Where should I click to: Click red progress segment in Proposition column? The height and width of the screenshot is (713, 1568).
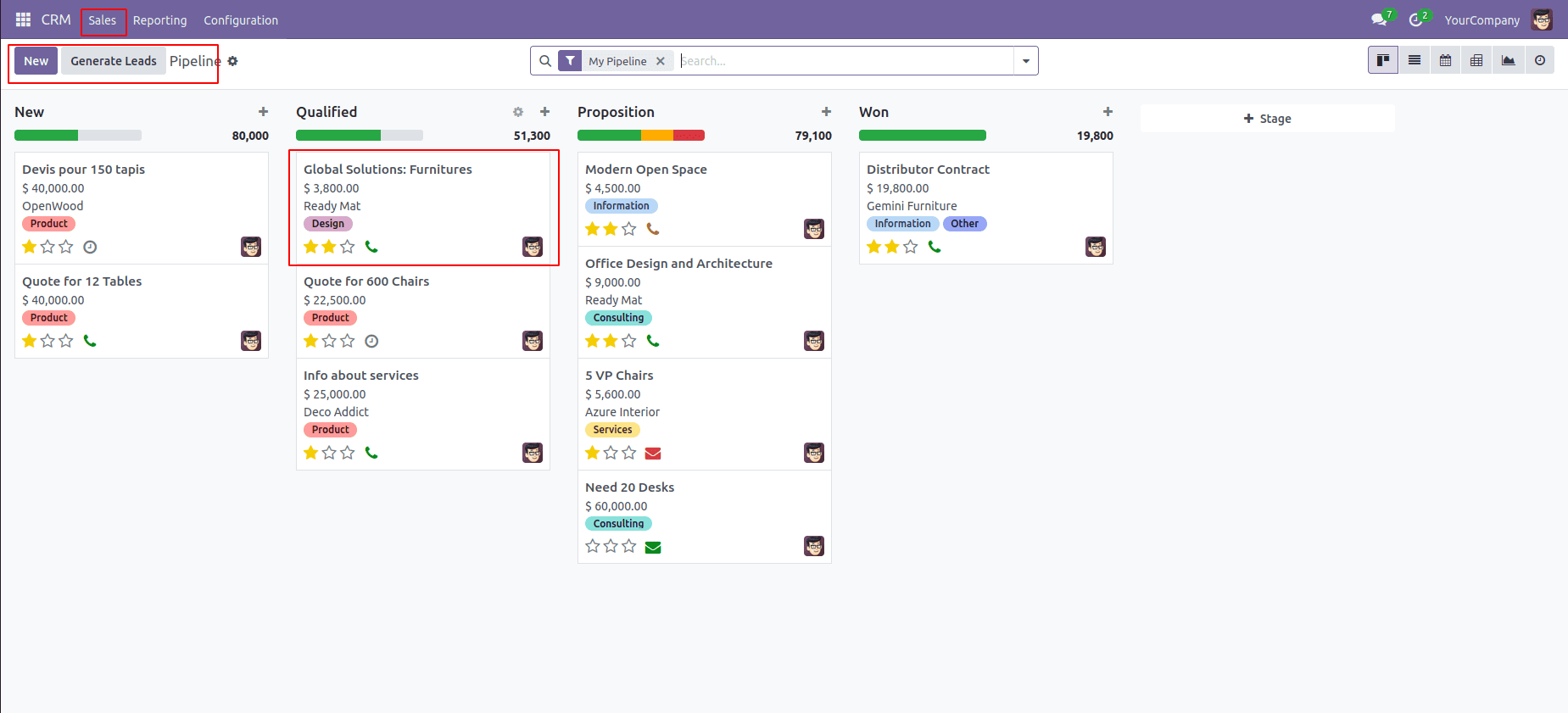click(x=689, y=136)
